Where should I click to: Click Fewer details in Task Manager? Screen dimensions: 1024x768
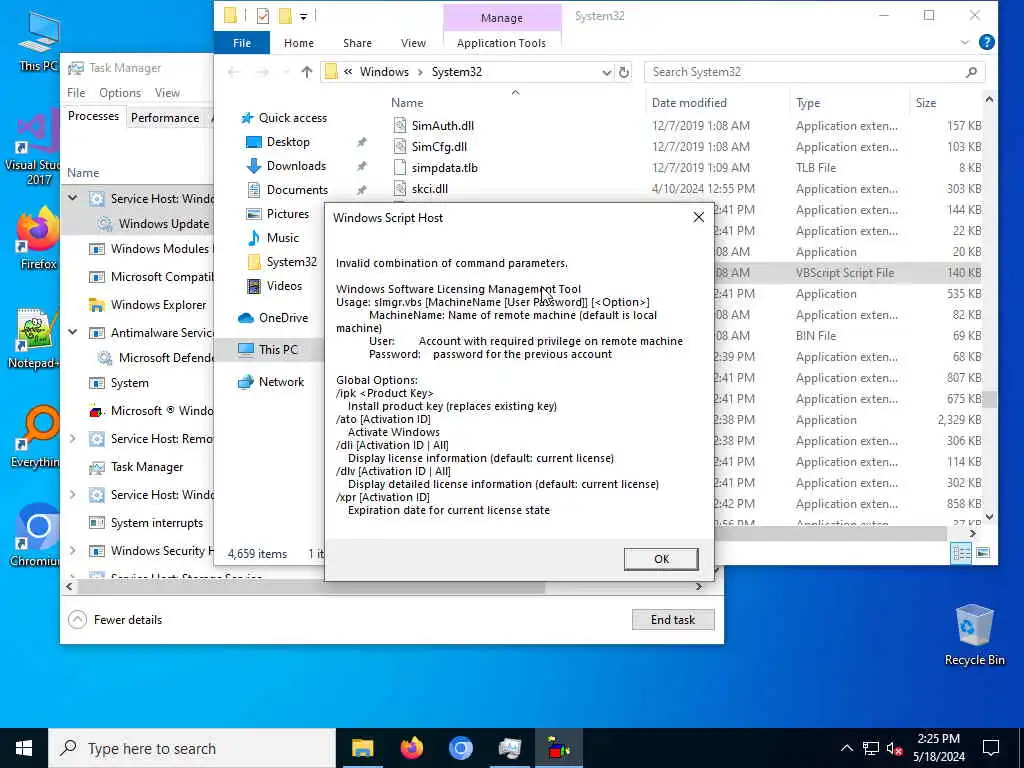[x=116, y=620]
